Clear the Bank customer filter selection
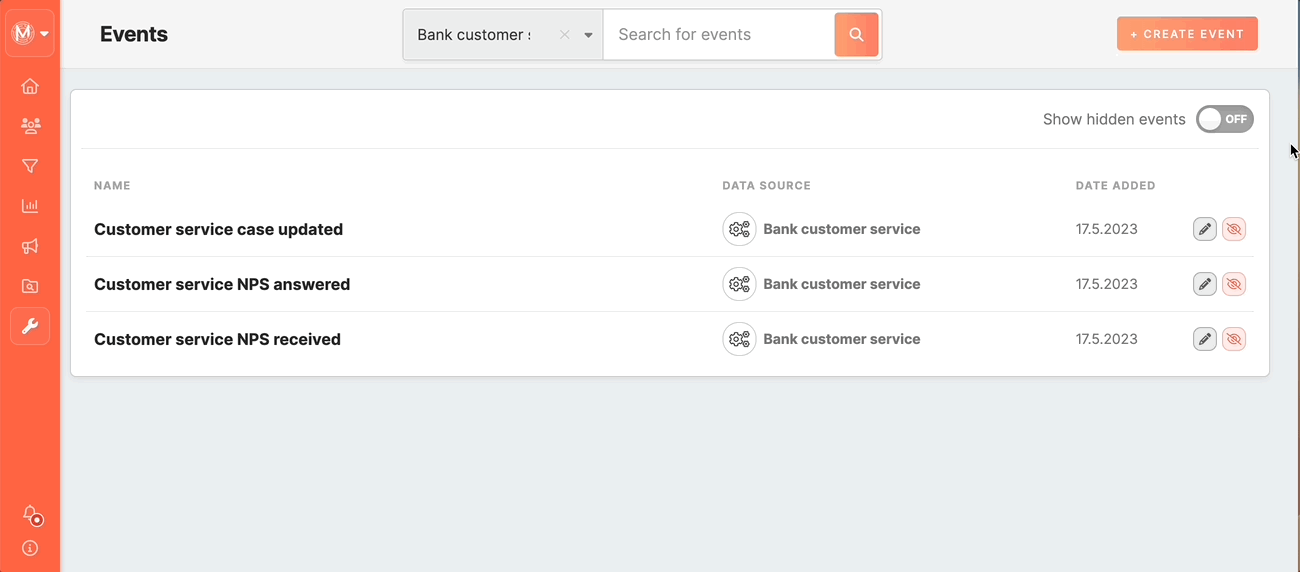1300x572 pixels. tap(564, 35)
